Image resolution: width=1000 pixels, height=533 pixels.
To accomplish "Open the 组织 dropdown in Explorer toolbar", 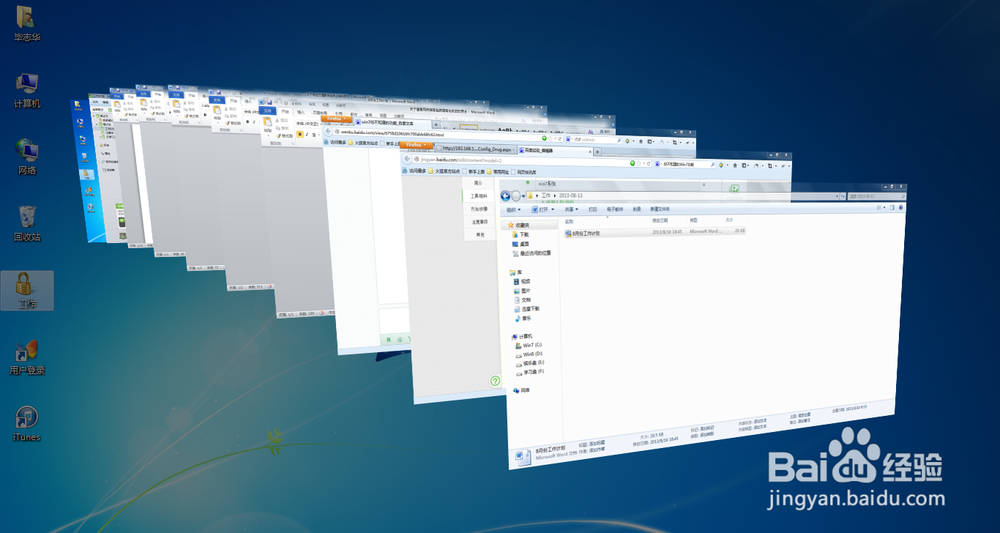I will (x=513, y=209).
